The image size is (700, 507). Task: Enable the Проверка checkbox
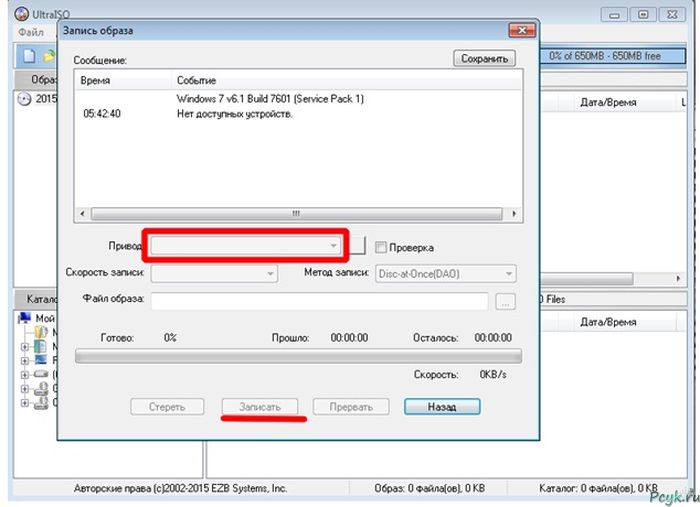(x=381, y=247)
